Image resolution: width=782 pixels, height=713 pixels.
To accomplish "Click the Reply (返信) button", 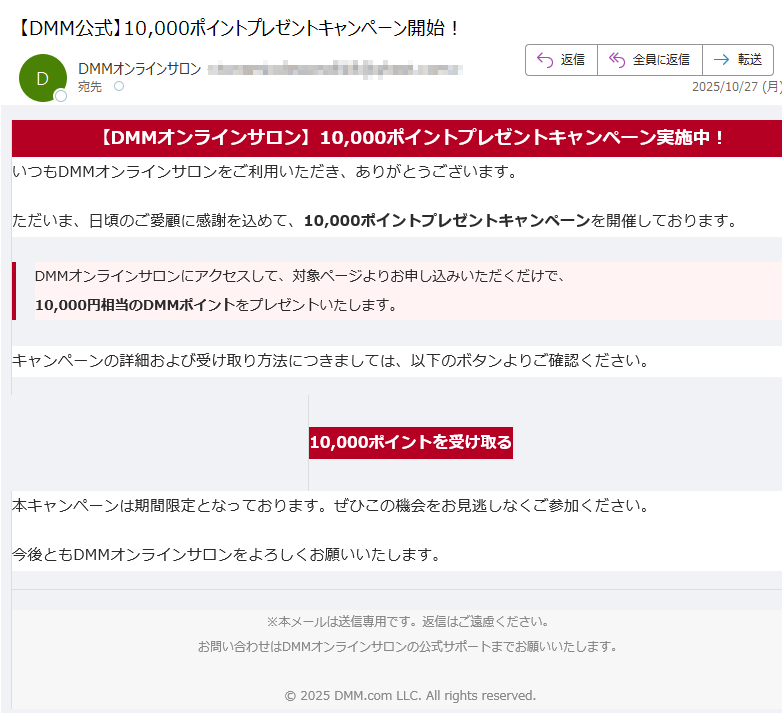I will (561, 60).
